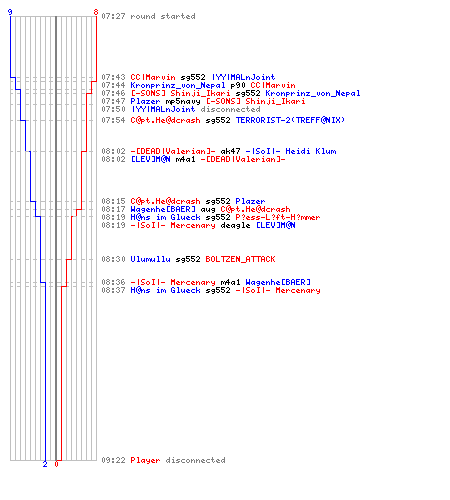Click P?ess-L?ft-H?mmer victim name

click(x=278, y=217)
